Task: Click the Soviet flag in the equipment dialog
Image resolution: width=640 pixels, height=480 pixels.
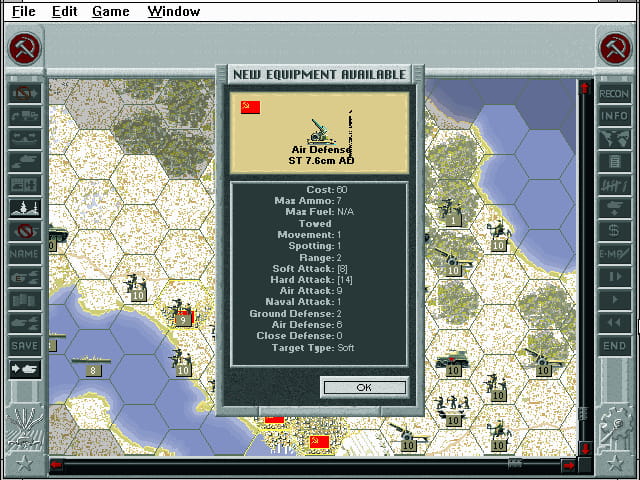Action: (x=250, y=107)
